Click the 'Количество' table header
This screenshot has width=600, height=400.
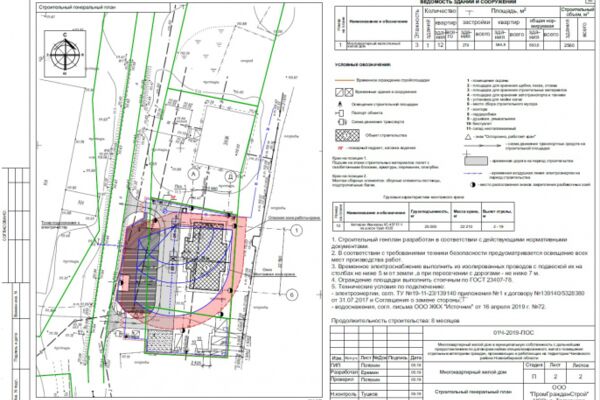click(x=440, y=11)
